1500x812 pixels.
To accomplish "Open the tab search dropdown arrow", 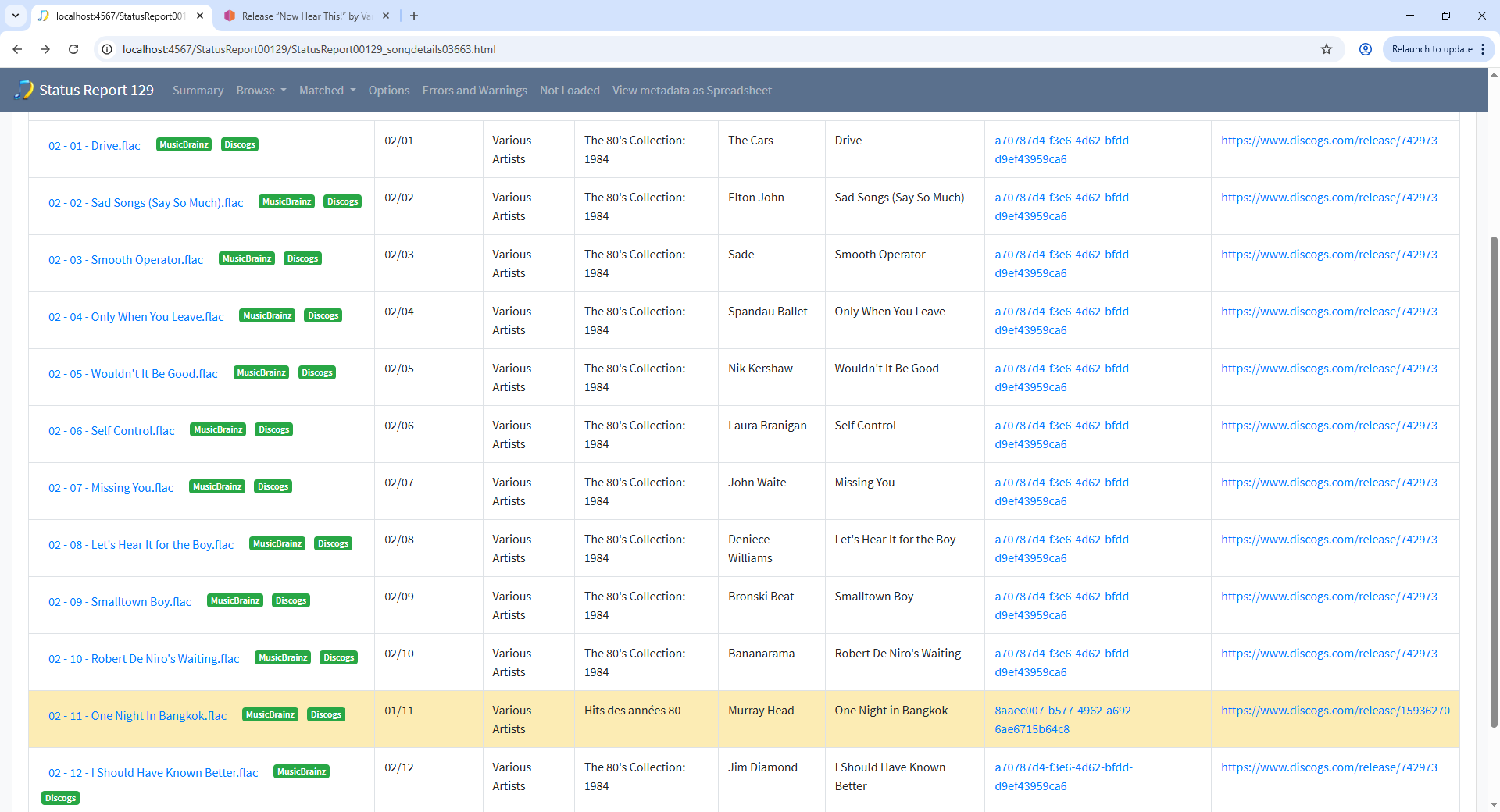I will pos(16,16).
